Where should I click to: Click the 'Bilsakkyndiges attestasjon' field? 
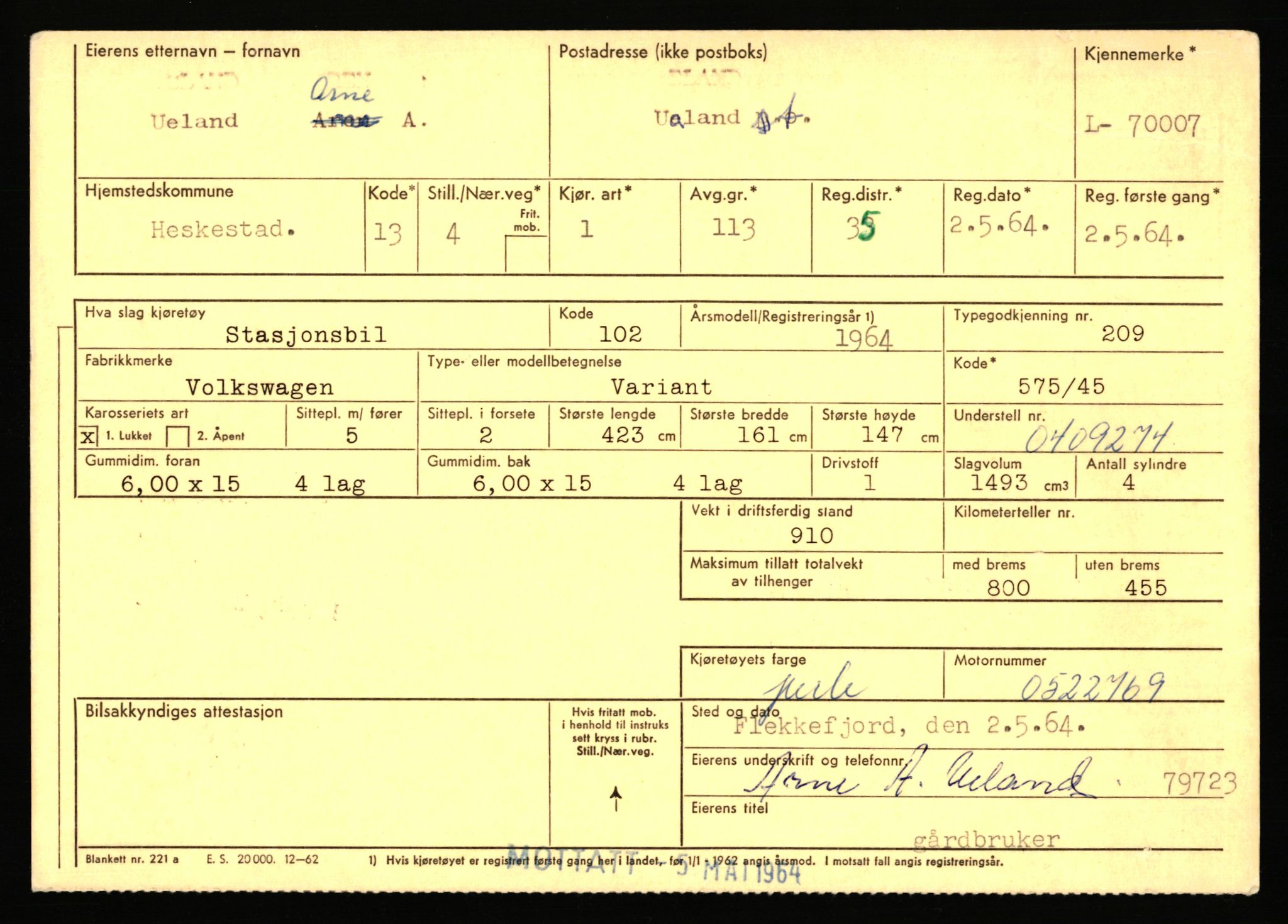313,773
